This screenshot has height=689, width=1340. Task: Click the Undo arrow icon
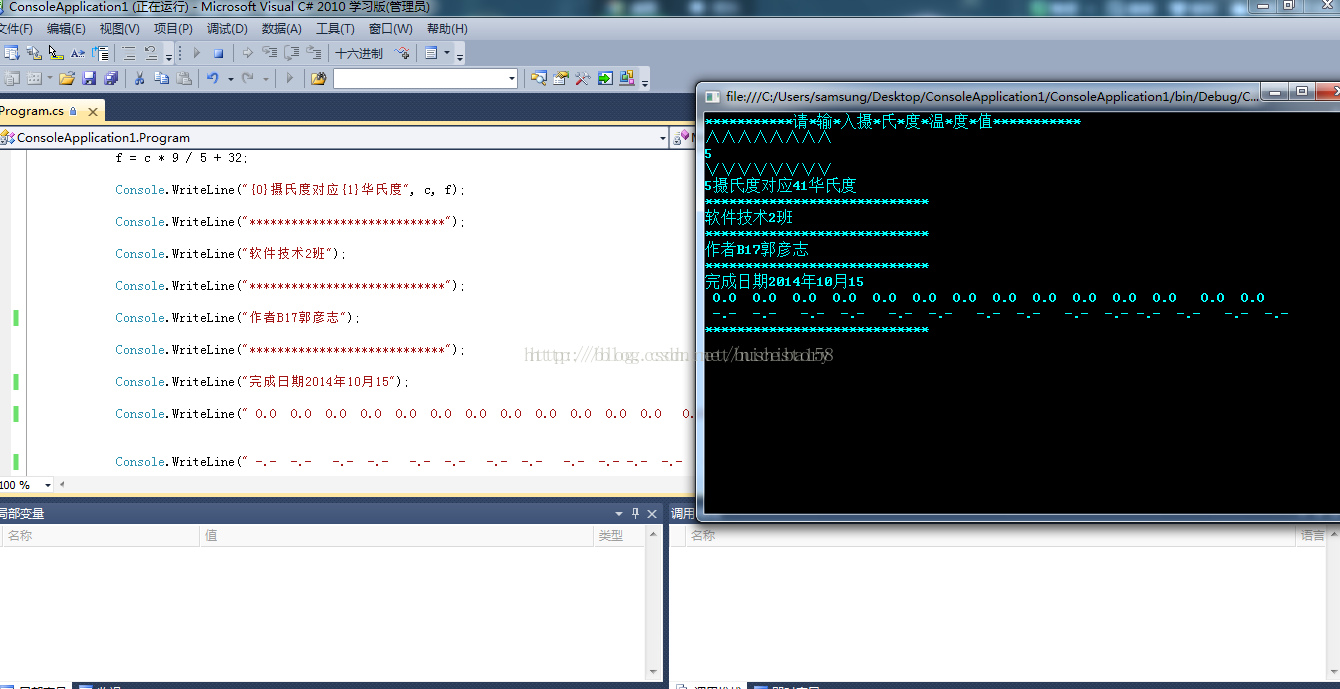(212, 78)
